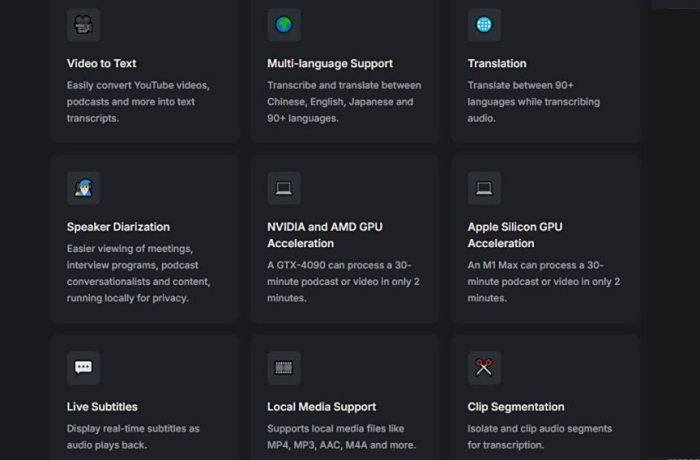Click the earth globe icon for Multi-language Support
700x460 pixels.
284,24
